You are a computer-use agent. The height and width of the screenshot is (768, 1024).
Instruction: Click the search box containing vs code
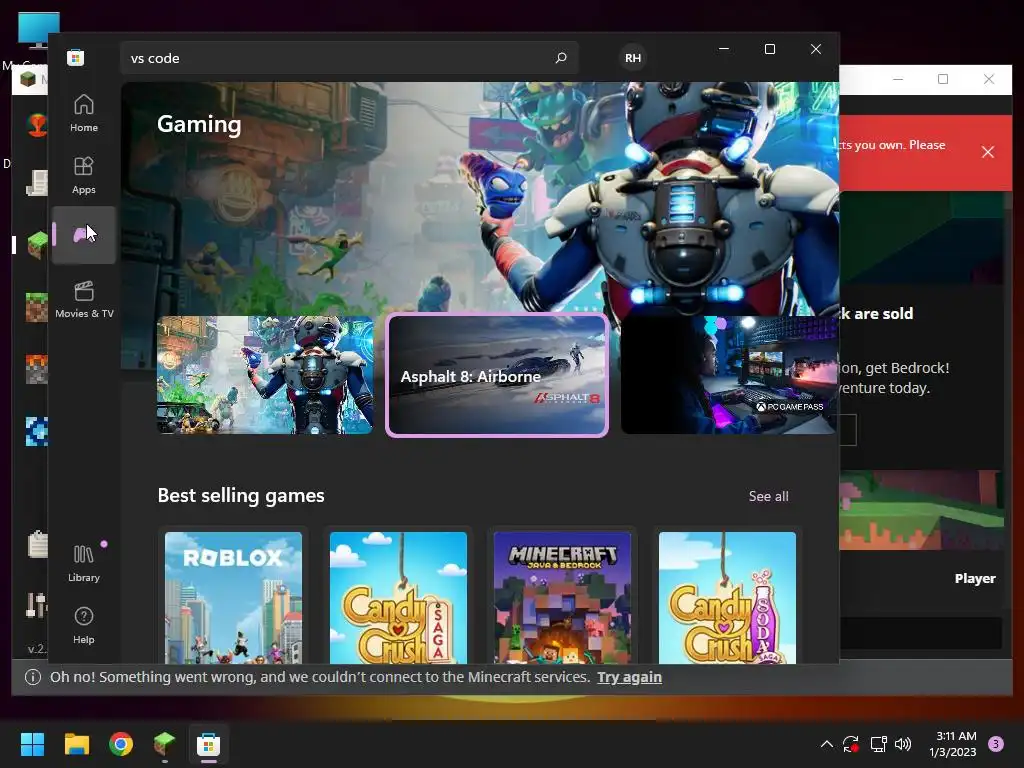(x=349, y=58)
